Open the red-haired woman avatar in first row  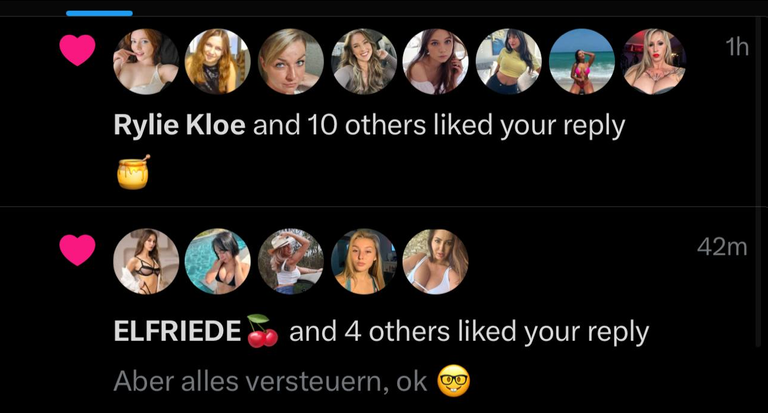[x=146, y=61]
